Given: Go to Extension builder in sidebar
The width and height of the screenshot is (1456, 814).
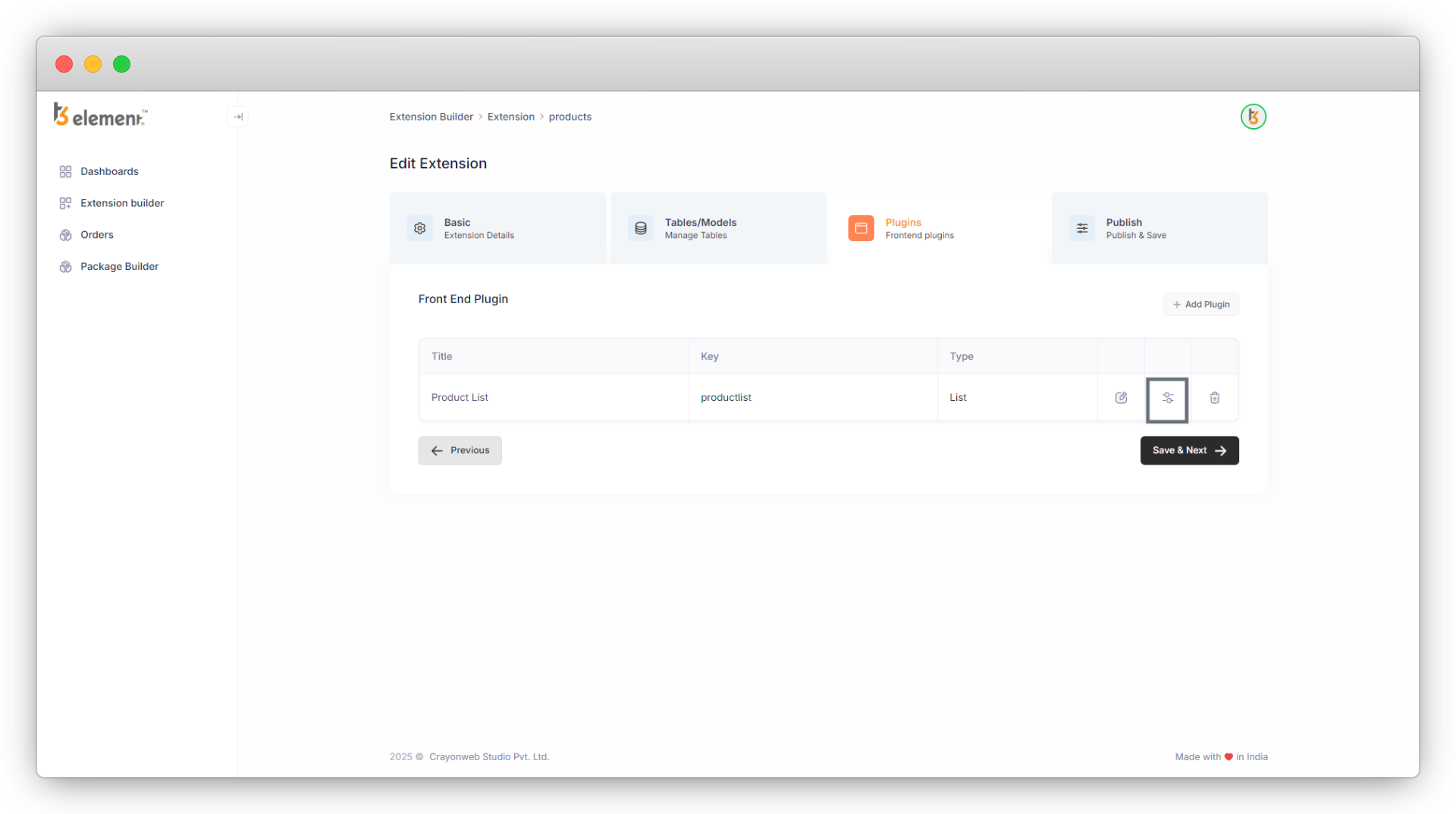Looking at the screenshot, I should tap(121, 203).
